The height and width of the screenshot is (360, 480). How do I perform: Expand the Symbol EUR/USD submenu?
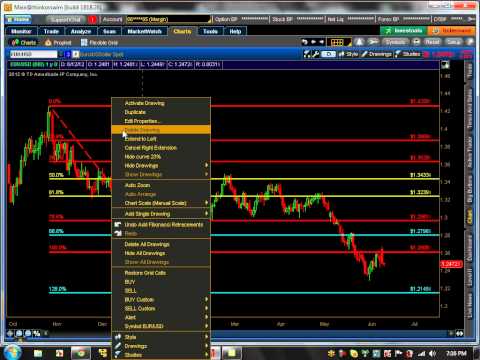161,326
